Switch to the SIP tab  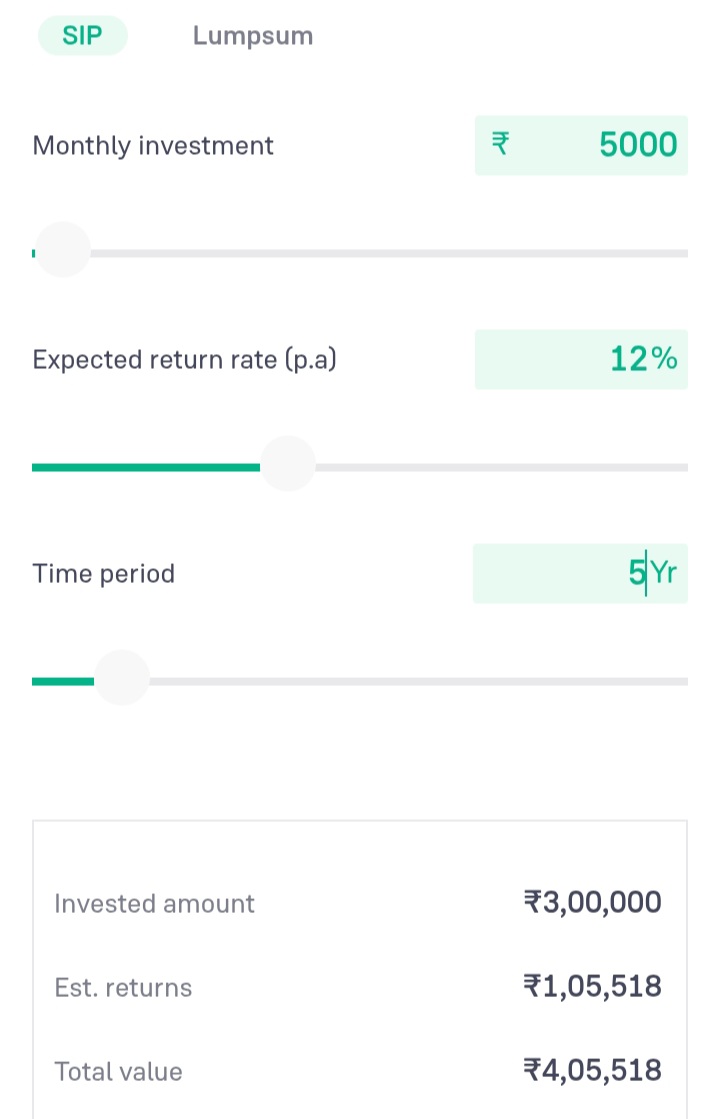(x=82, y=36)
